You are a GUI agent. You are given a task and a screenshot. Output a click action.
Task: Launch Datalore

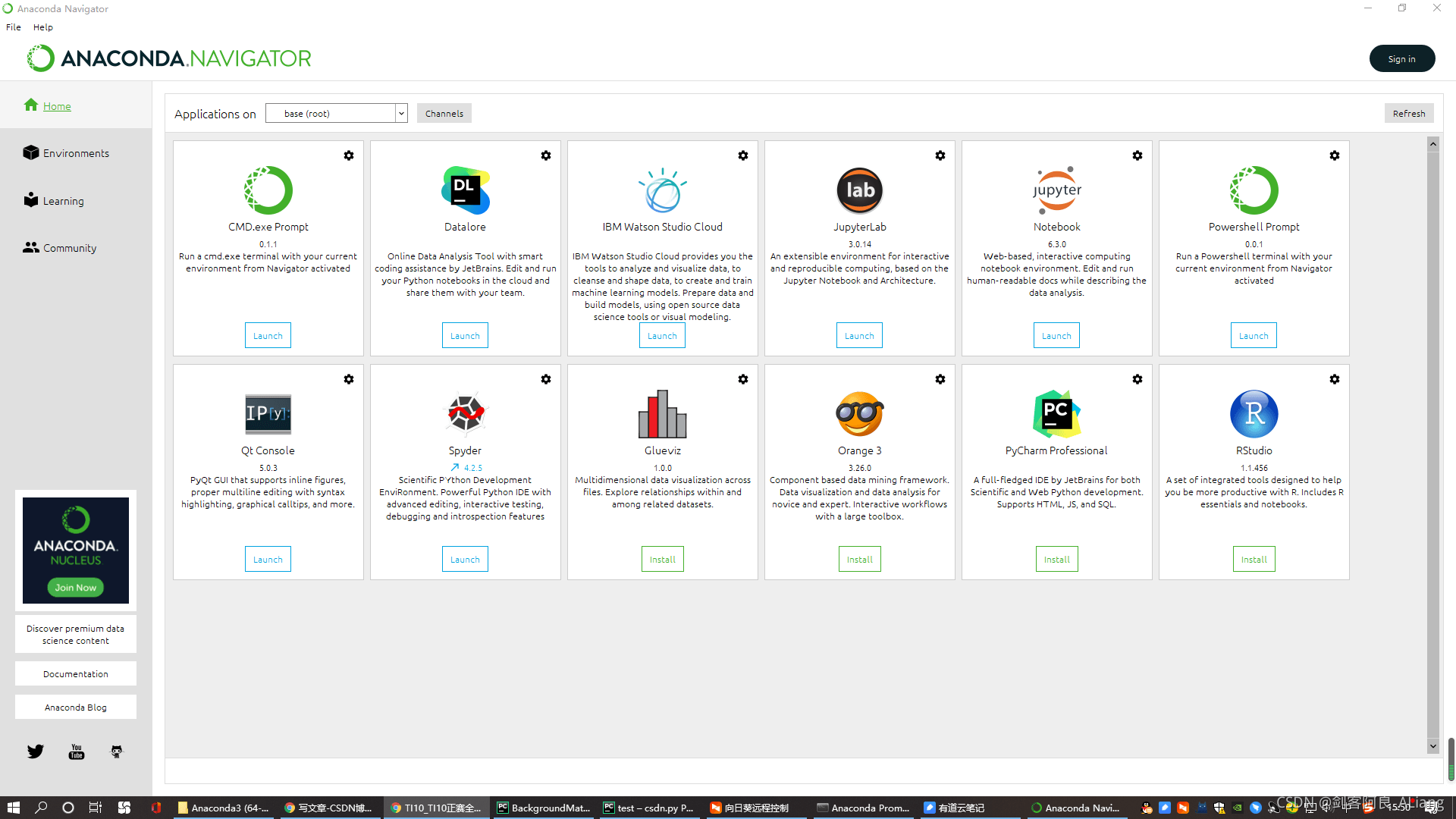(465, 335)
